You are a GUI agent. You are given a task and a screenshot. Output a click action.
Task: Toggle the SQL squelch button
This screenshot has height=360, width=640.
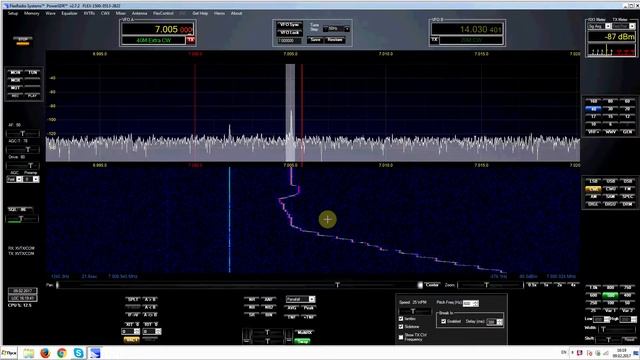click(x=20, y=209)
